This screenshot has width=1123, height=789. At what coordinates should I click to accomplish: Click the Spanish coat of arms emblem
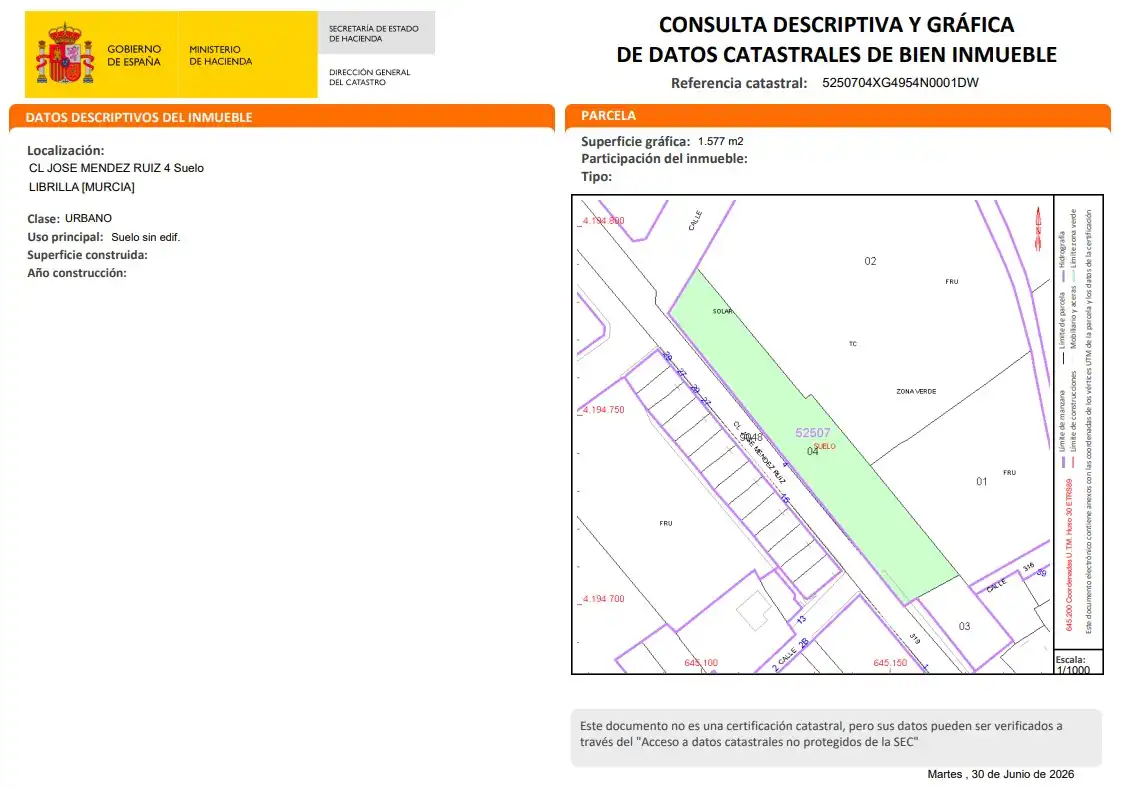[x=65, y=54]
